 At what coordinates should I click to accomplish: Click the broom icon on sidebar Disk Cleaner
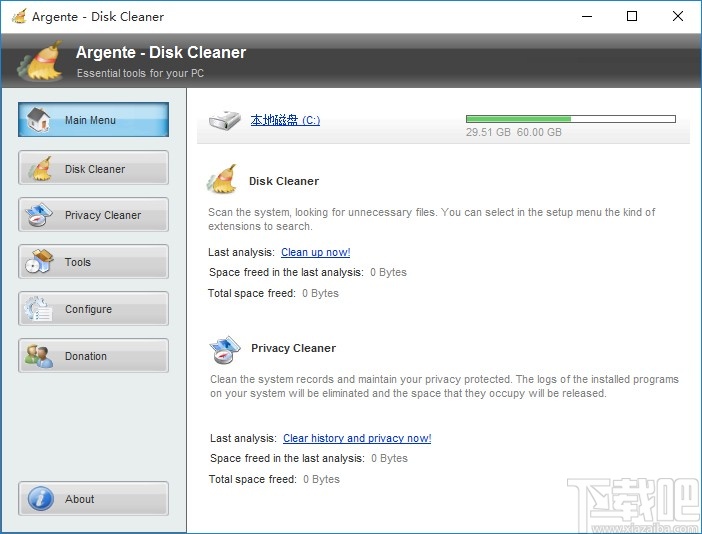point(40,168)
